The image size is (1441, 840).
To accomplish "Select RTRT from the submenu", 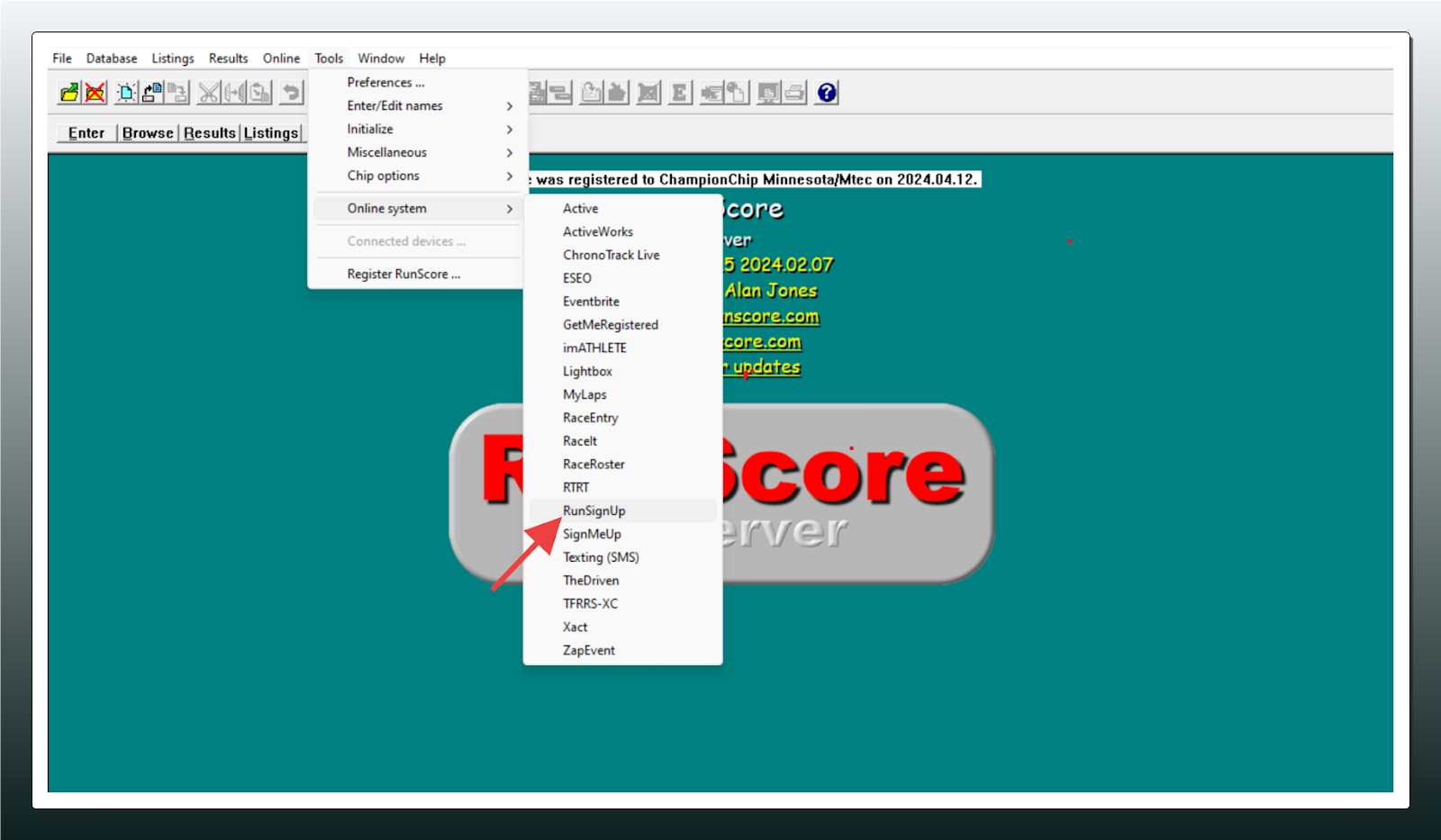I will coord(622,488).
